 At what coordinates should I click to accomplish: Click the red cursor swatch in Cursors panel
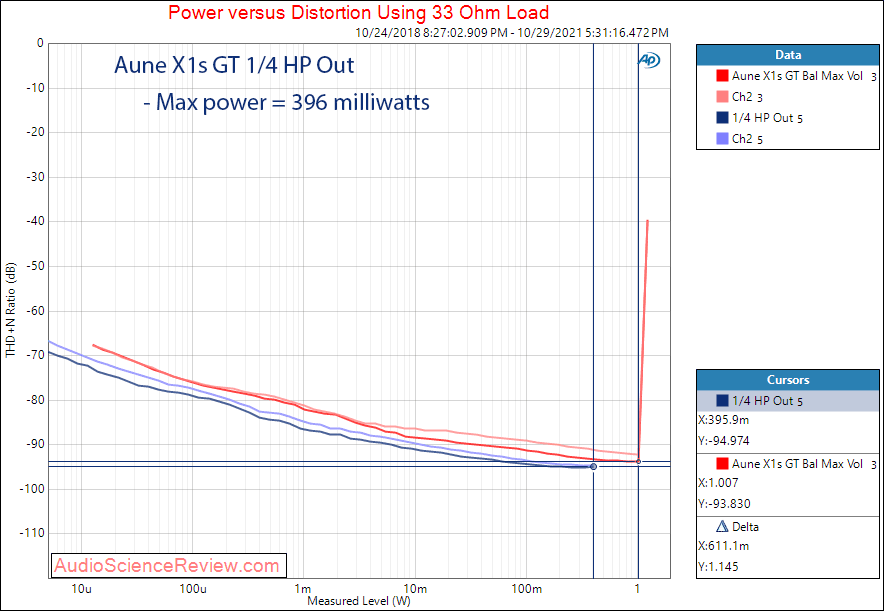point(722,464)
